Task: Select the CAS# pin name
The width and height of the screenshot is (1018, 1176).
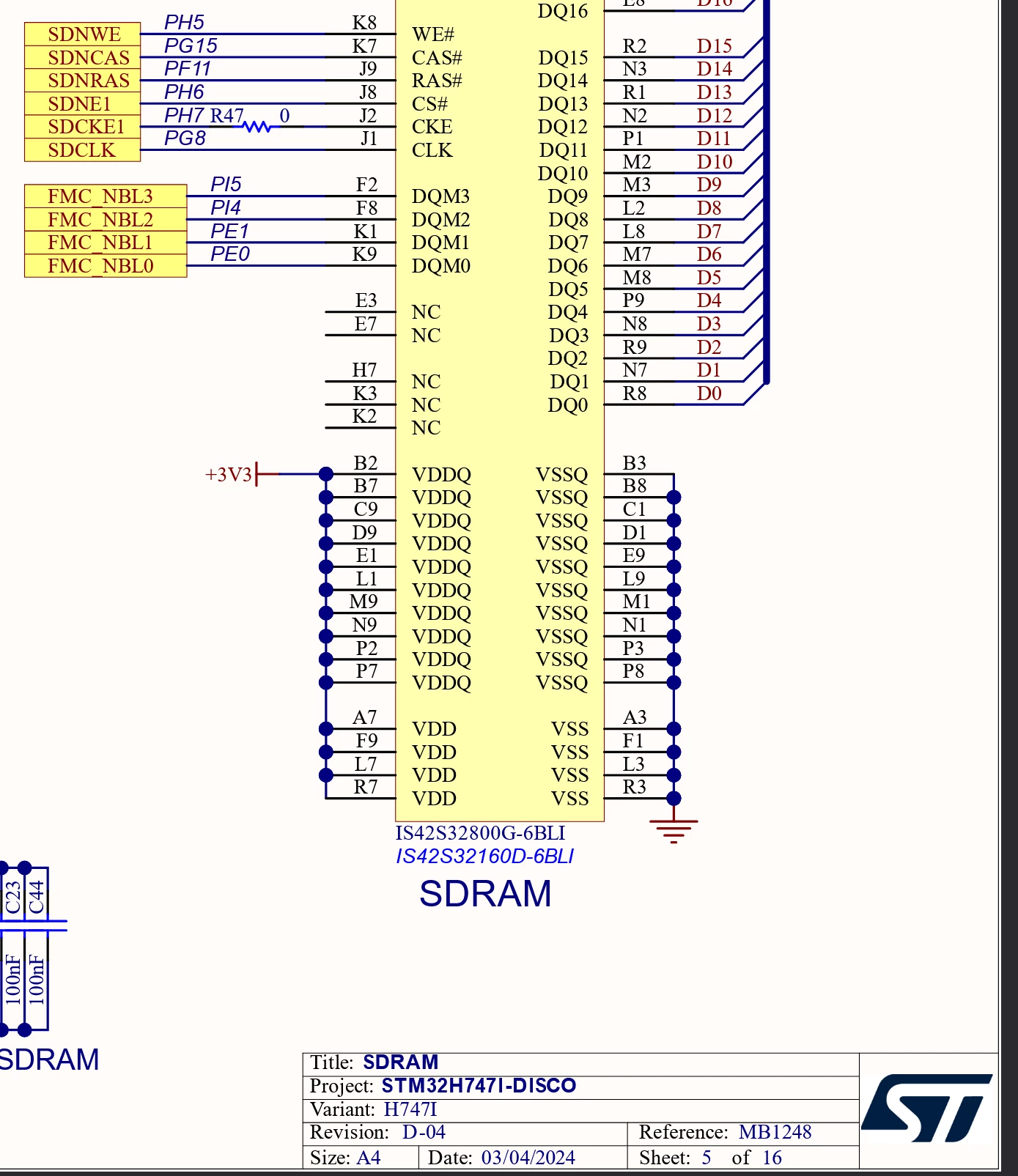Action: [x=437, y=58]
